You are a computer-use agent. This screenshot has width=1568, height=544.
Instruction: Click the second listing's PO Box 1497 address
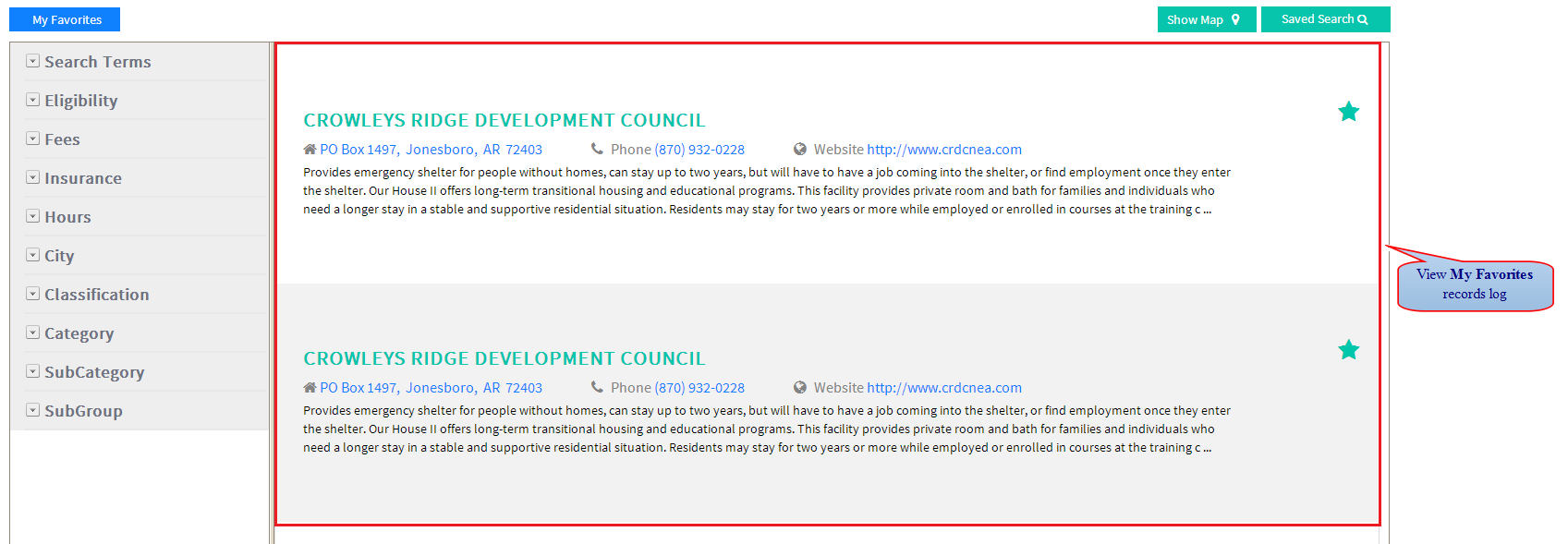point(431,388)
